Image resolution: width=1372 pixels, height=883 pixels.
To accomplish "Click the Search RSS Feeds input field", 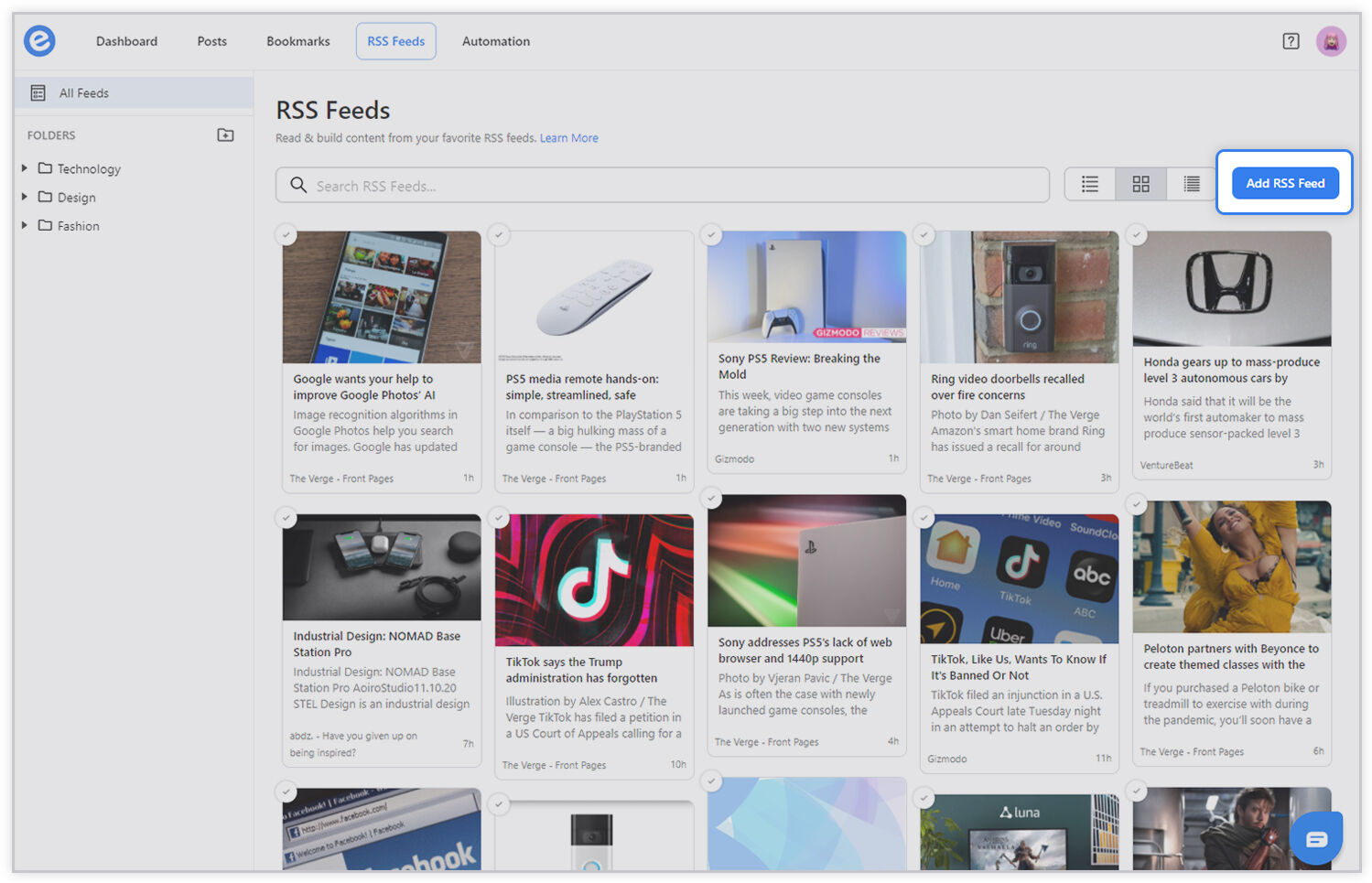I will click(x=663, y=185).
